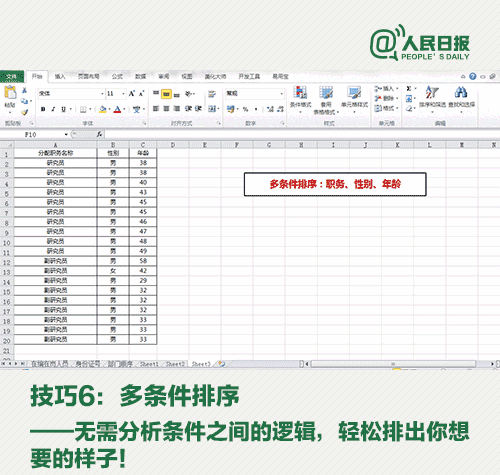
Task: Switch to the Sheet1 worksheet tab
Action: [x=149, y=364]
